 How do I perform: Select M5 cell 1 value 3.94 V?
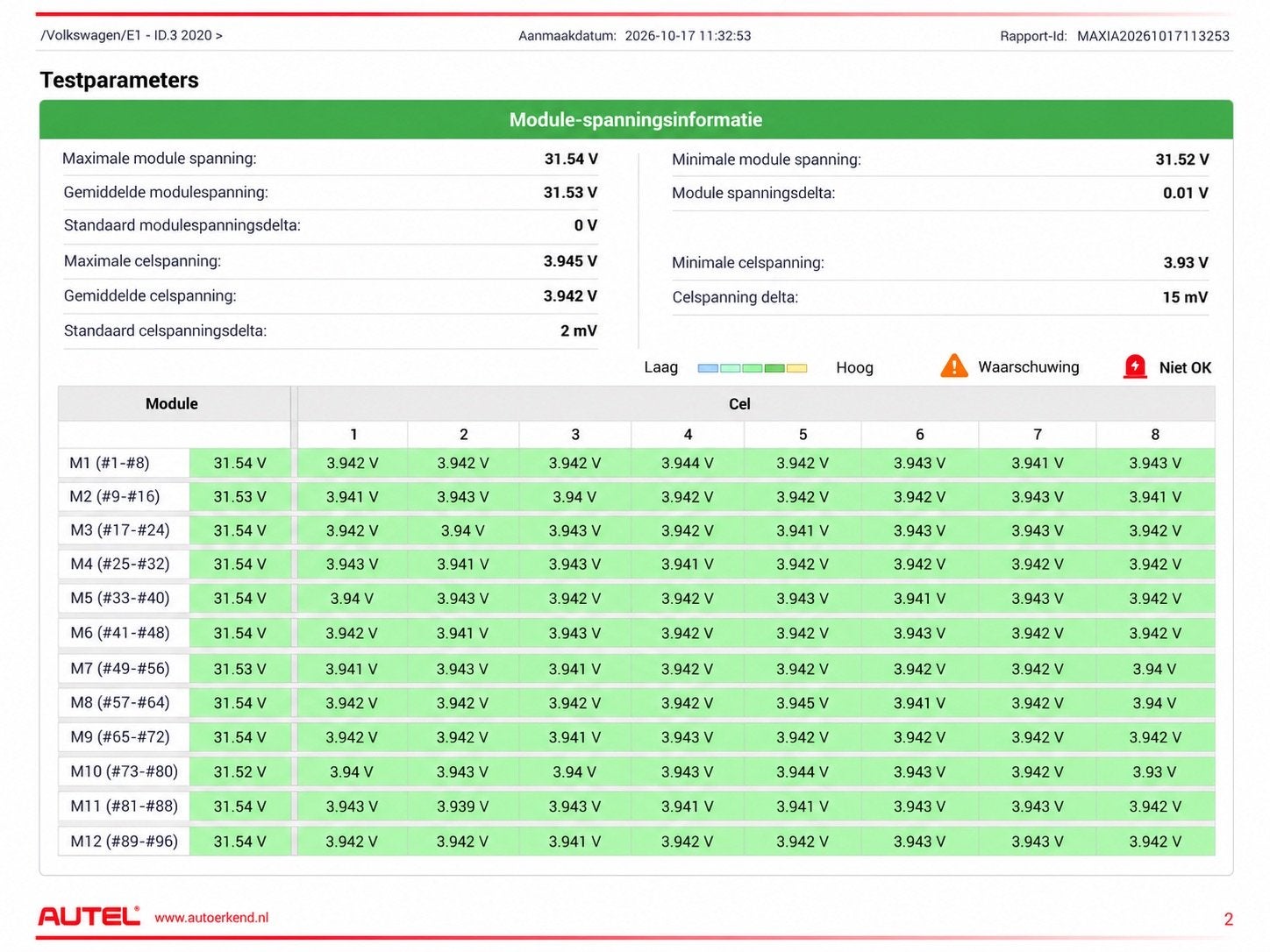(352, 599)
